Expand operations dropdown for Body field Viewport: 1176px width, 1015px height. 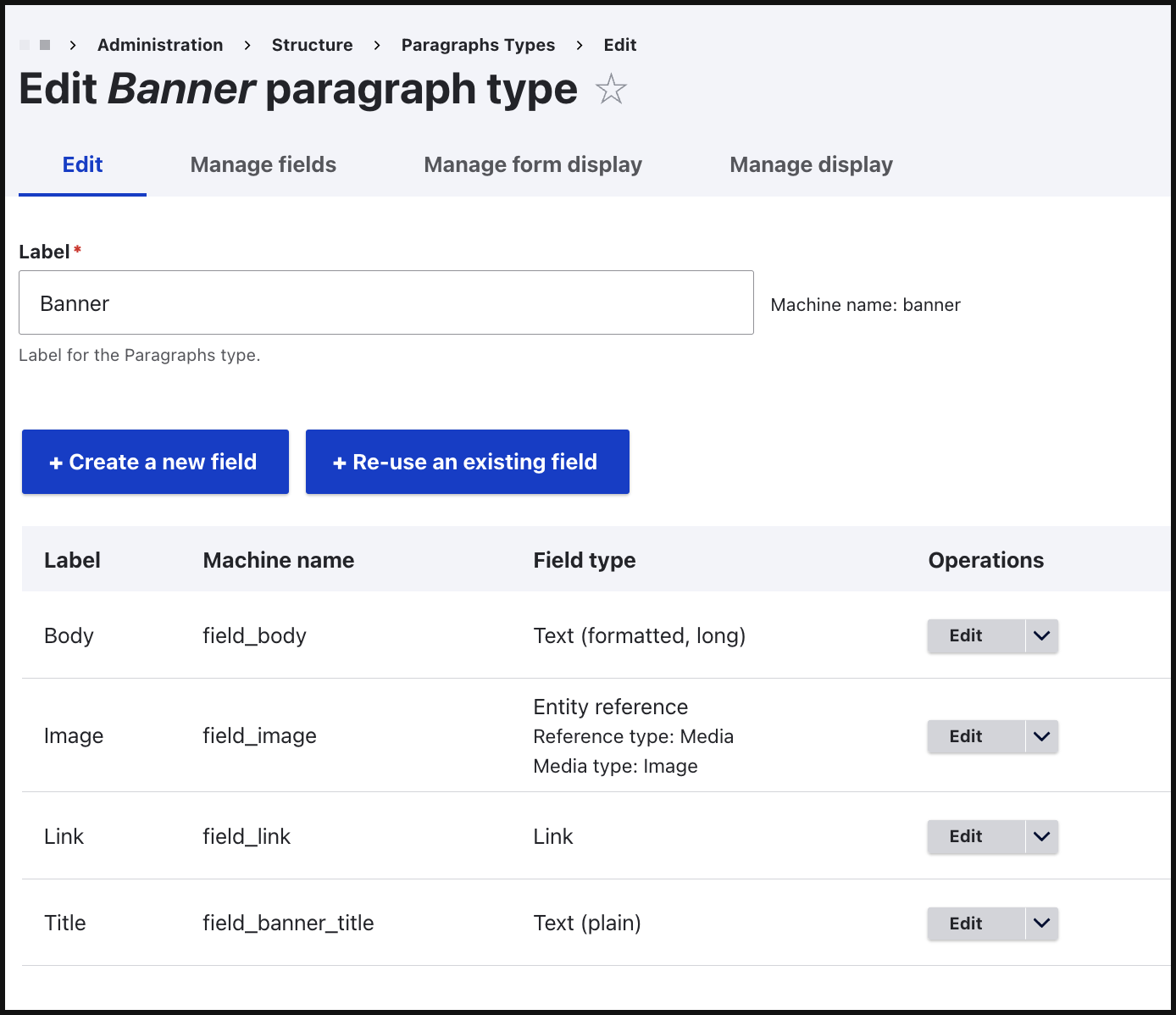[x=1041, y=635]
